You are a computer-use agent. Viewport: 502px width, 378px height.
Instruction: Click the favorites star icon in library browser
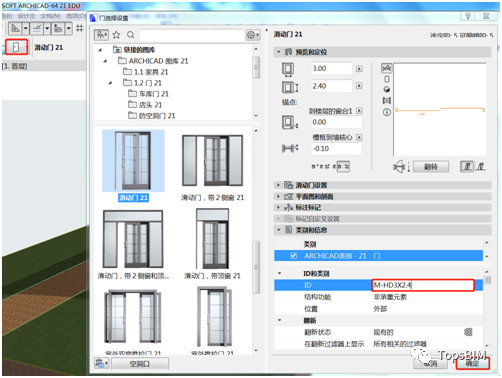[x=116, y=35]
